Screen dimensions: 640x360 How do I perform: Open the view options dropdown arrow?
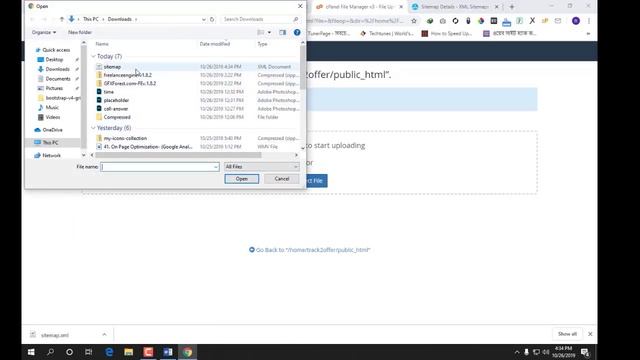[269, 33]
